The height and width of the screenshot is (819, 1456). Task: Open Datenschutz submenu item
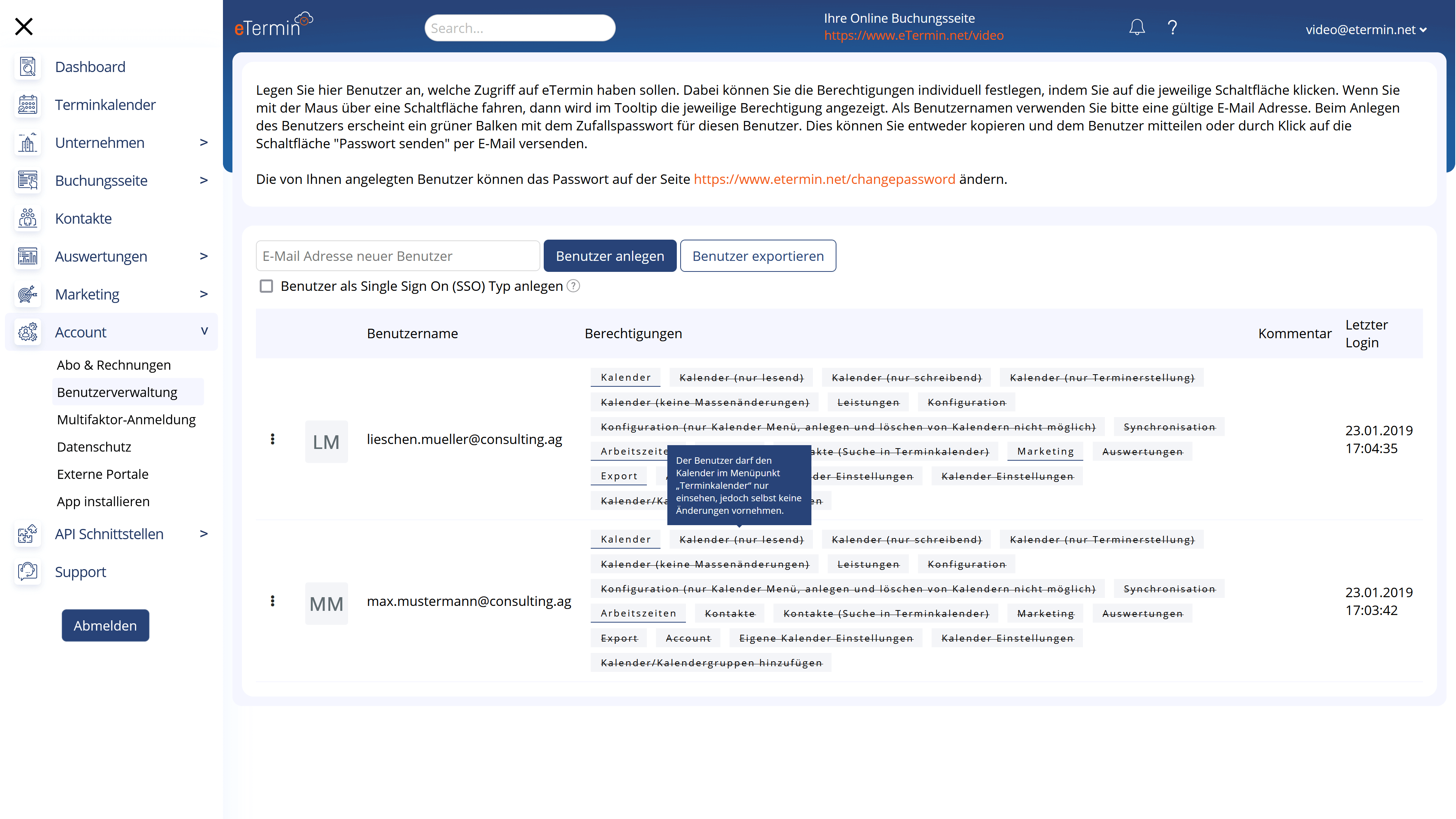coord(94,447)
